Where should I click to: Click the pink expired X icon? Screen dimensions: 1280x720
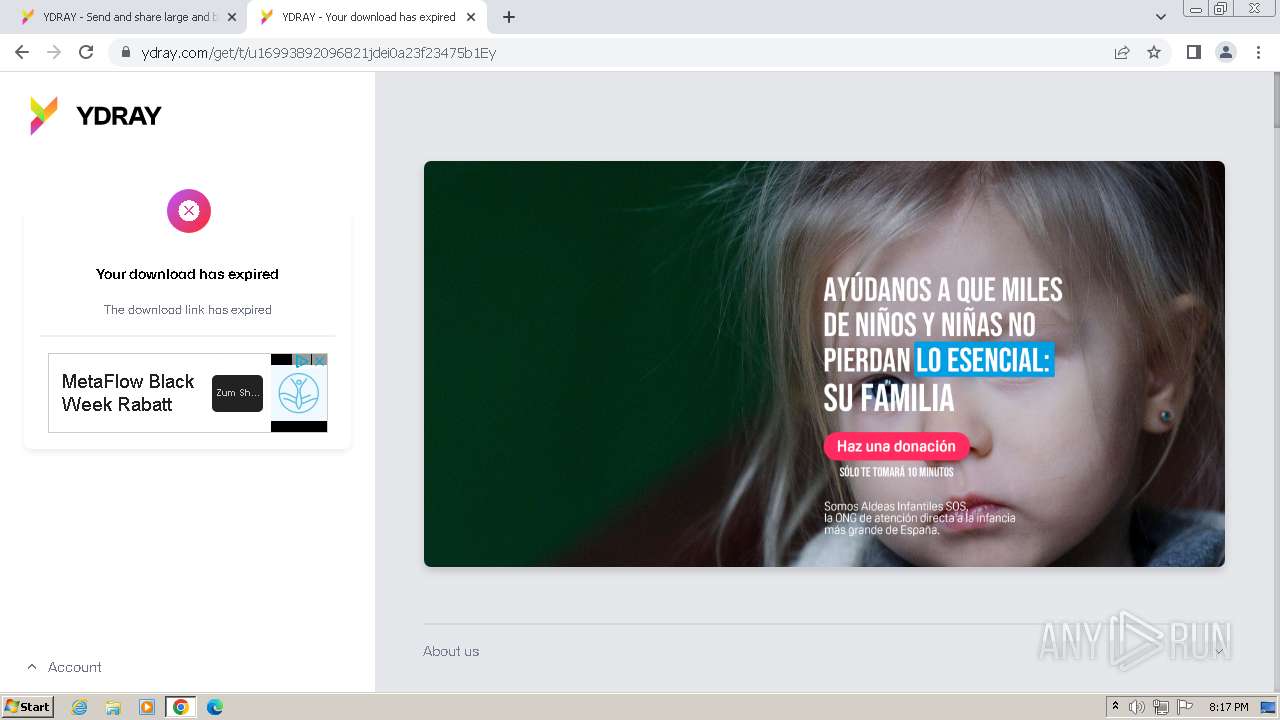[189, 211]
